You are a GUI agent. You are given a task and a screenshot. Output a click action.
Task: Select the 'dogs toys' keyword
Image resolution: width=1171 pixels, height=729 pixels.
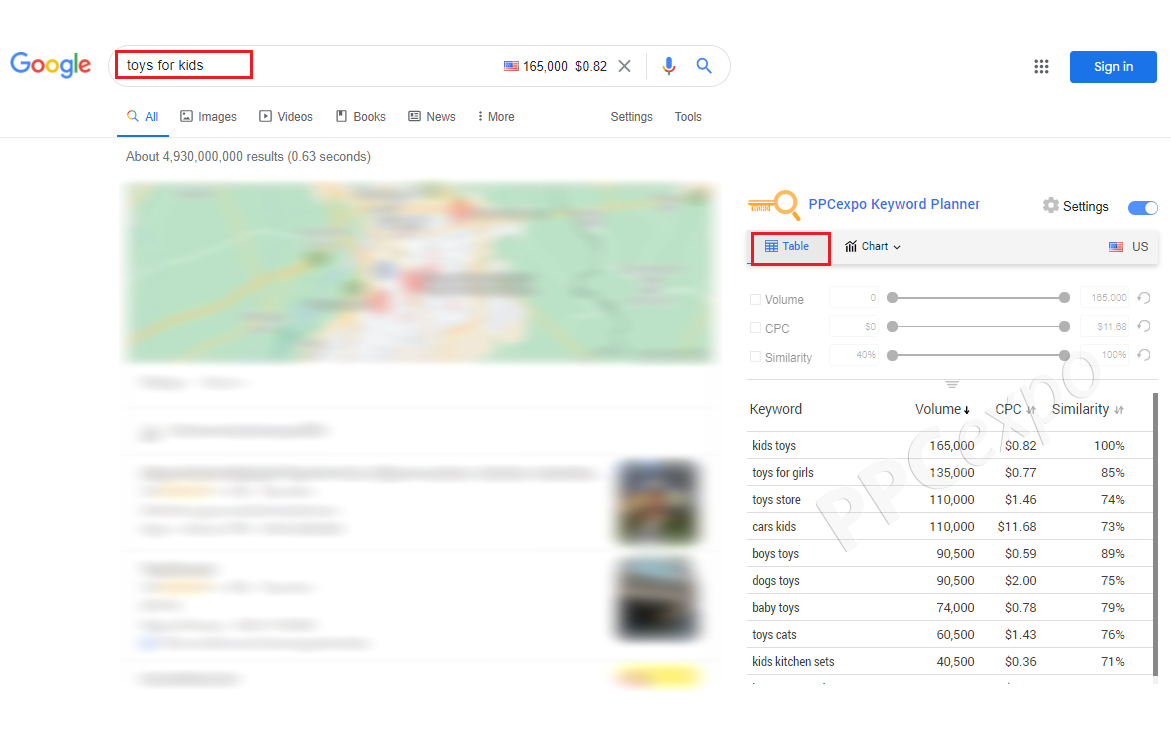click(x=775, y=580)
